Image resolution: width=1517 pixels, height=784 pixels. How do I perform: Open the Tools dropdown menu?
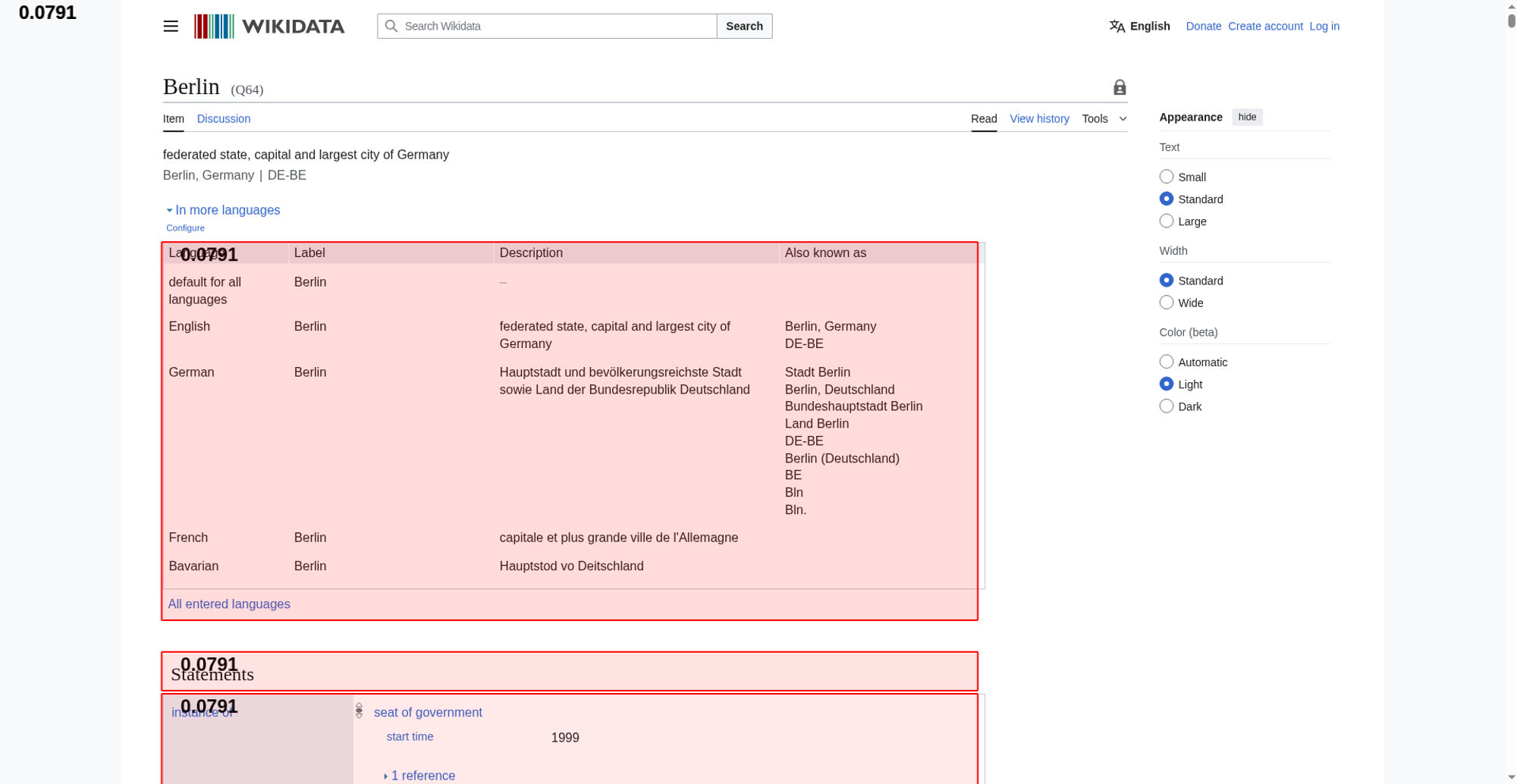[x=1104, y=119]
